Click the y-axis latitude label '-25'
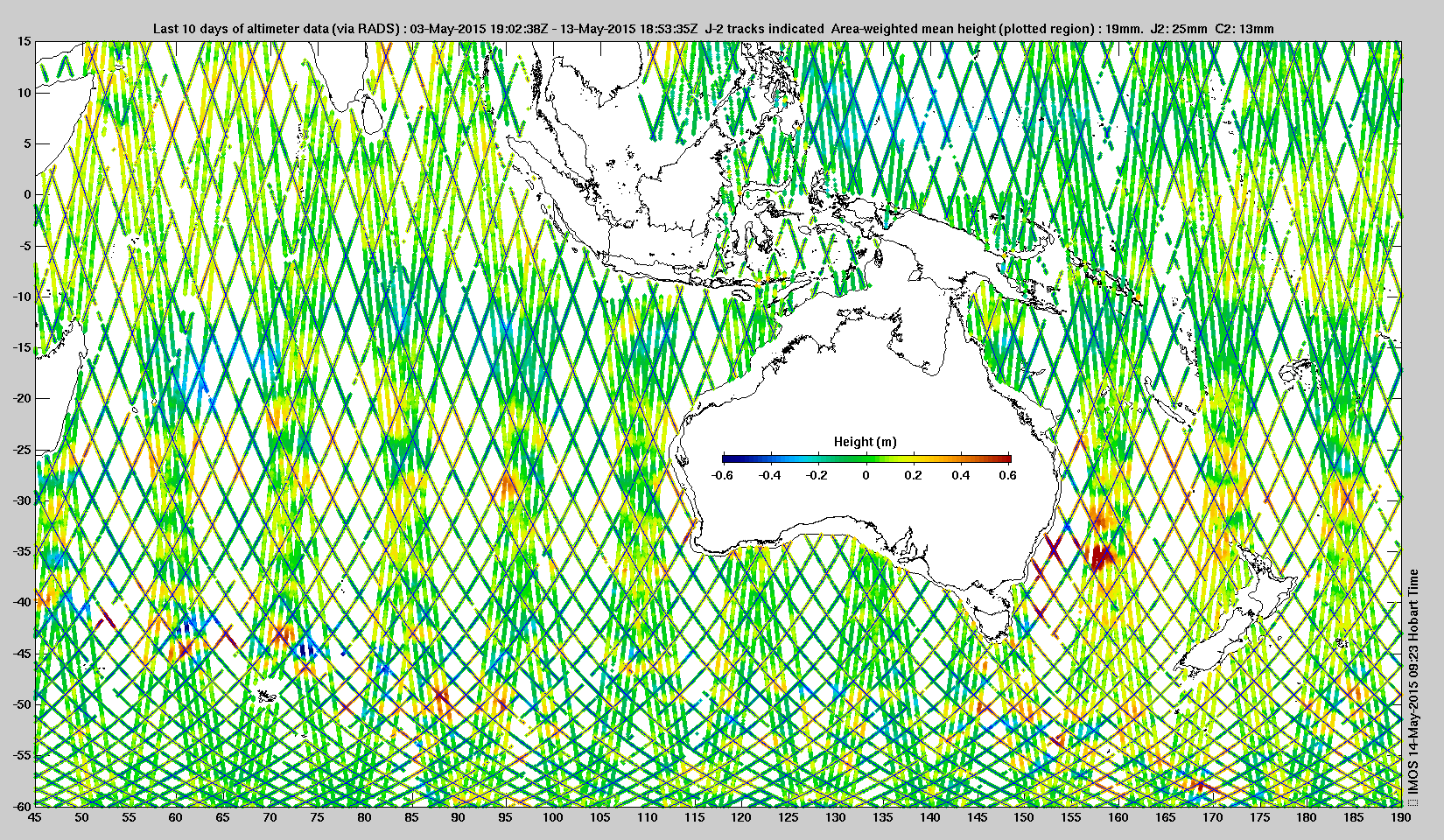This screenshot has width=1444, height=840. (x=21, y=450)
